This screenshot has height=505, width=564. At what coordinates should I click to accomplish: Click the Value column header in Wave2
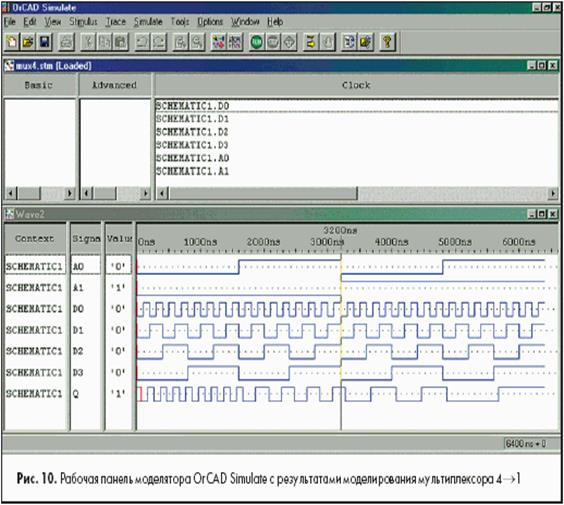[119, 238]
